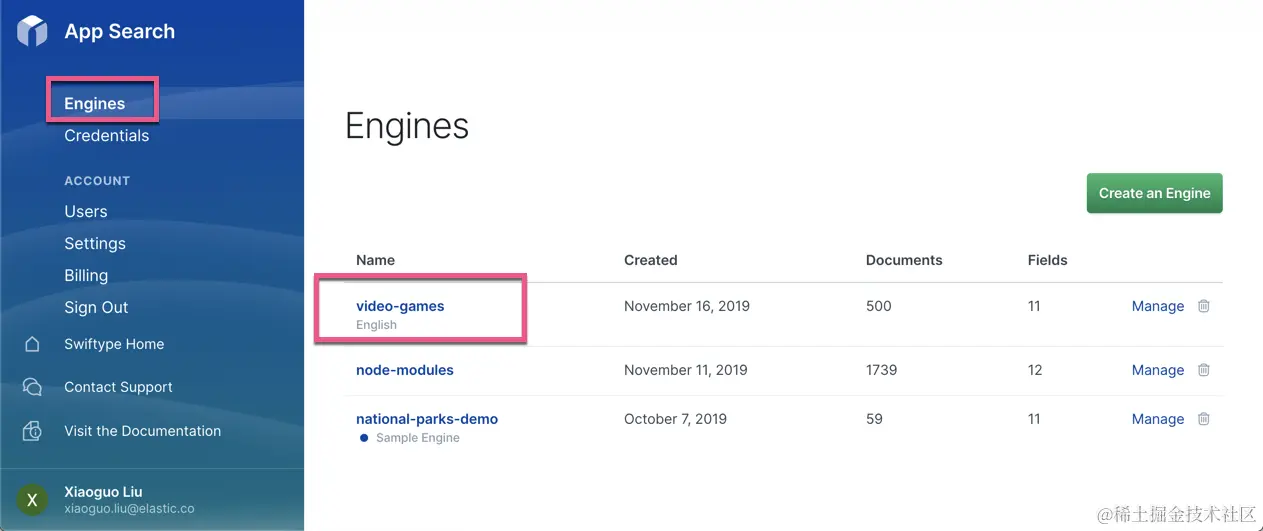Open the node-modules engine link
This screenshot has height=531, width=1263.
pos(405,370)
